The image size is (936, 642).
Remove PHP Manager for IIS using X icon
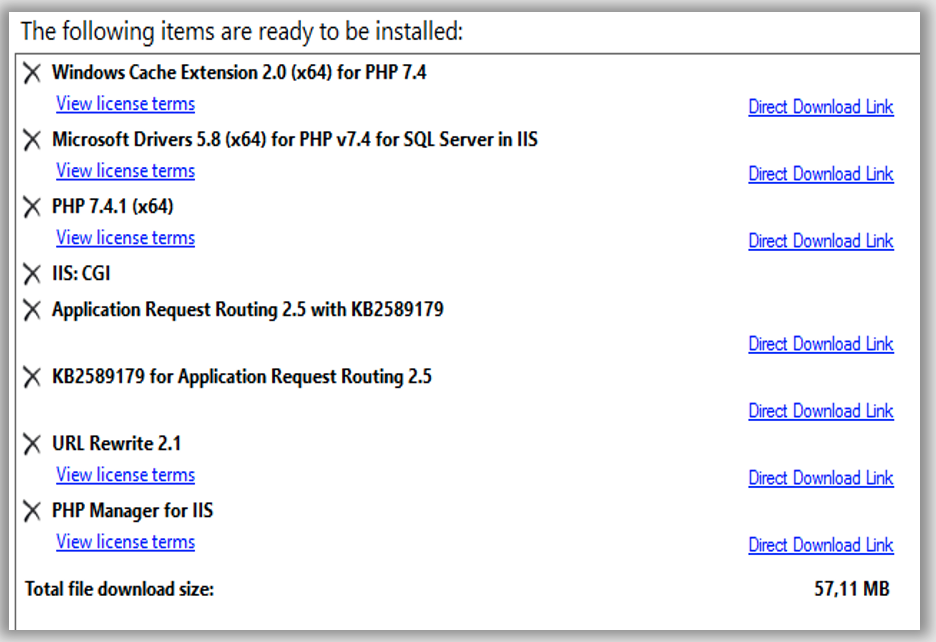(x=32, y=511)
